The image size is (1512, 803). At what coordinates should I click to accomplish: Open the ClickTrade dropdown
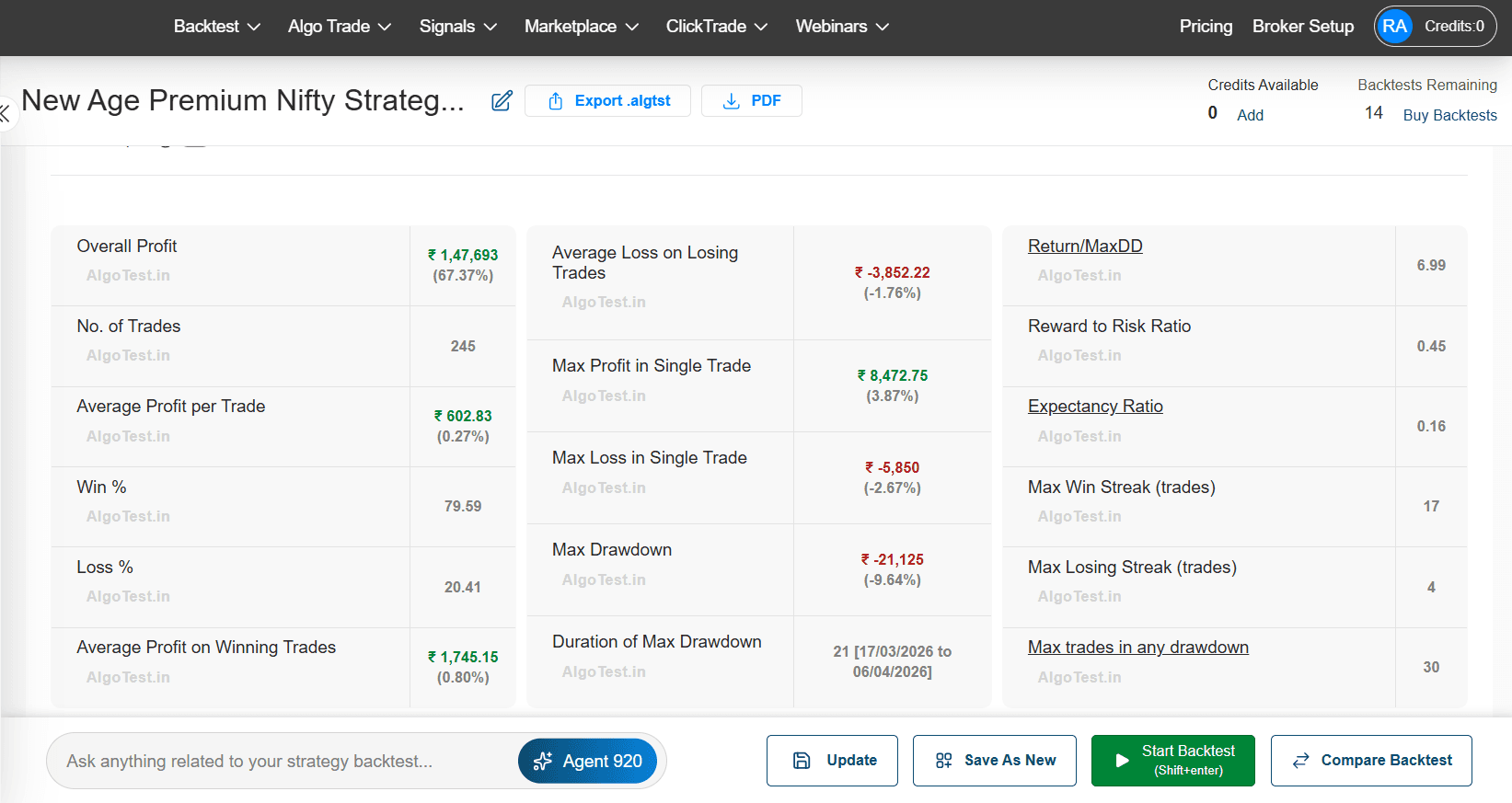tap(717, 27)
